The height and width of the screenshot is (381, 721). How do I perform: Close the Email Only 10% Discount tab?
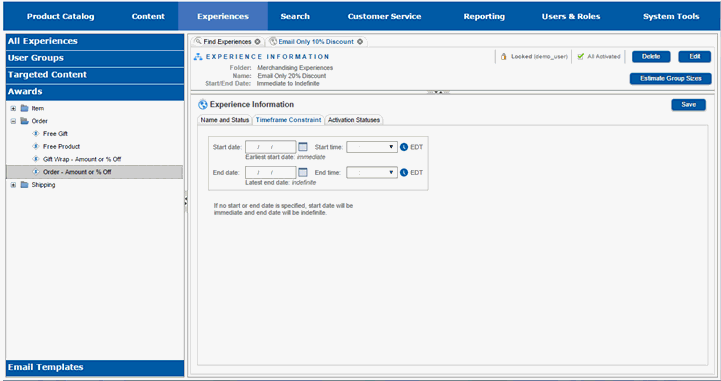click(360, 42)
